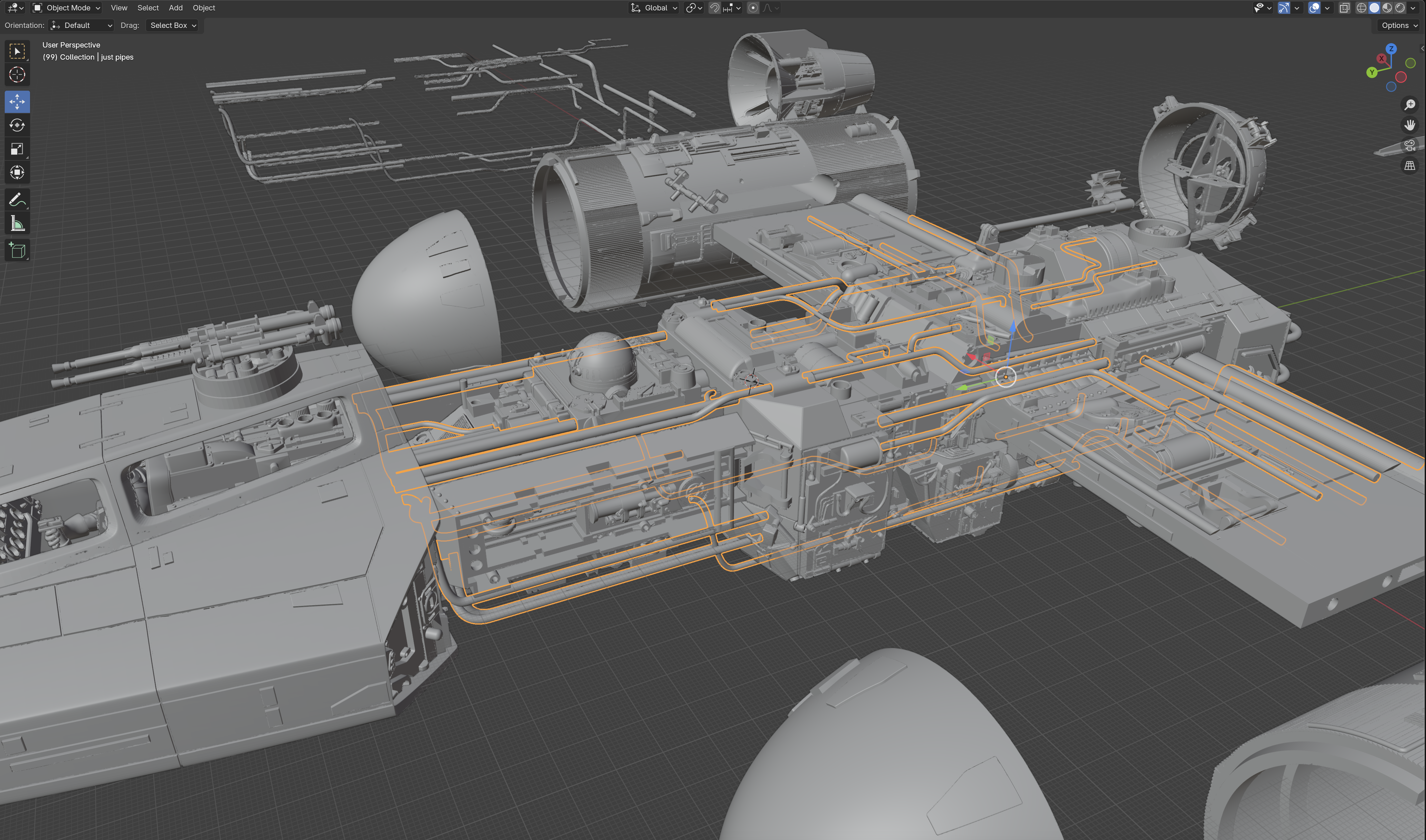
Task: Open the View menu
Action: 119,8
